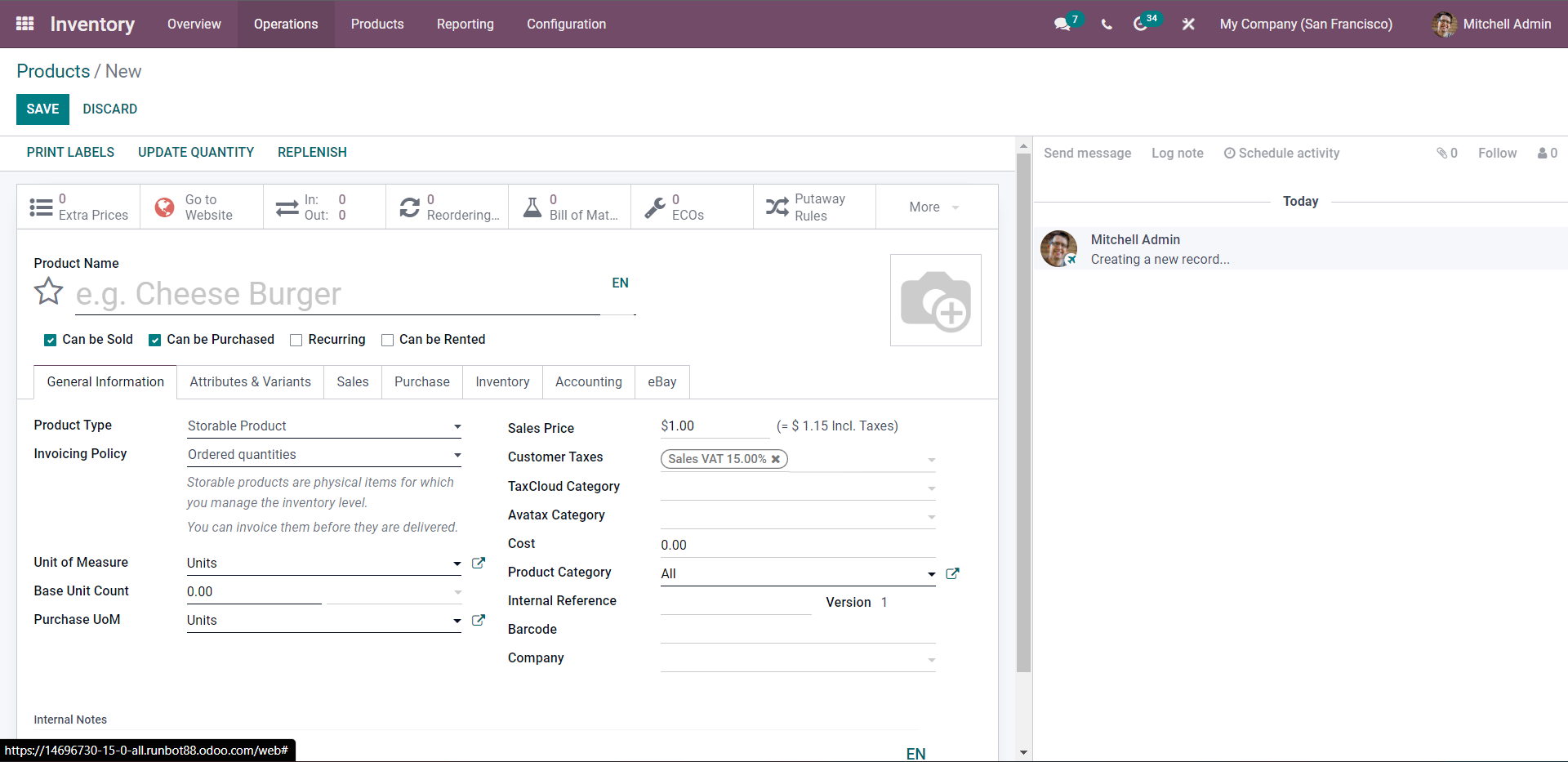The height and width of the screenshot is (762, 1568).
Task: Expand the Product Category dropdown
Action: [798, 573]
